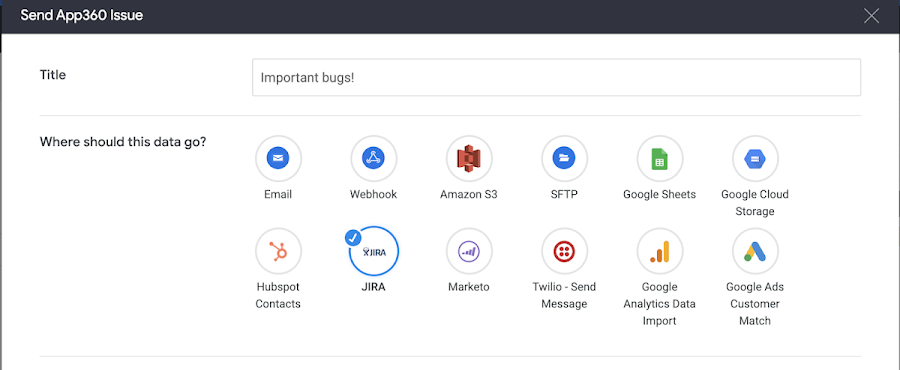Choose the Google Sheets icon
This screenshot has height=370, width=900.
[660, 158]
